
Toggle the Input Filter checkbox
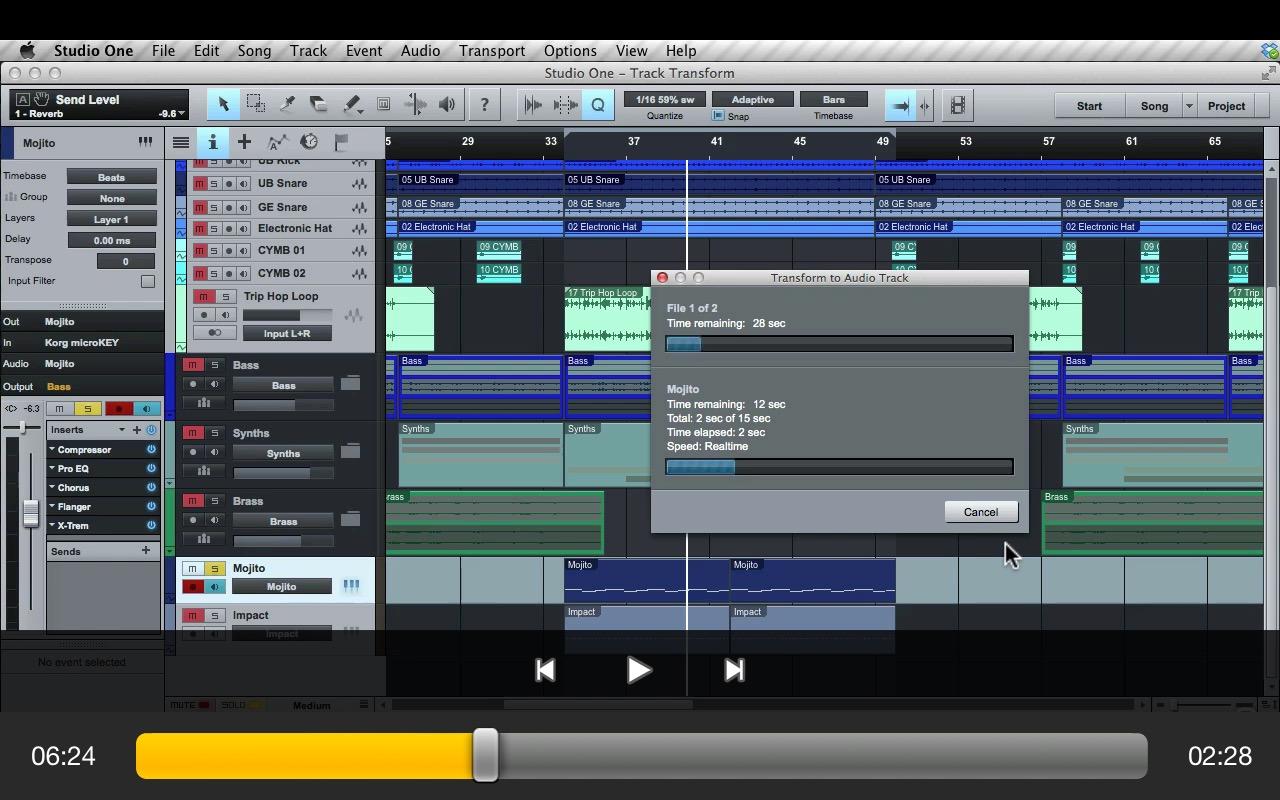[147, 281]
